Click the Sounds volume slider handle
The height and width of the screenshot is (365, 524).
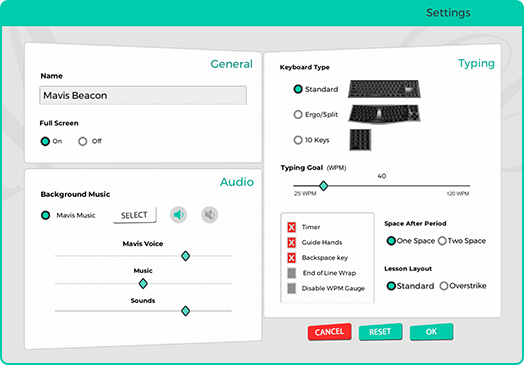point(185,311)
